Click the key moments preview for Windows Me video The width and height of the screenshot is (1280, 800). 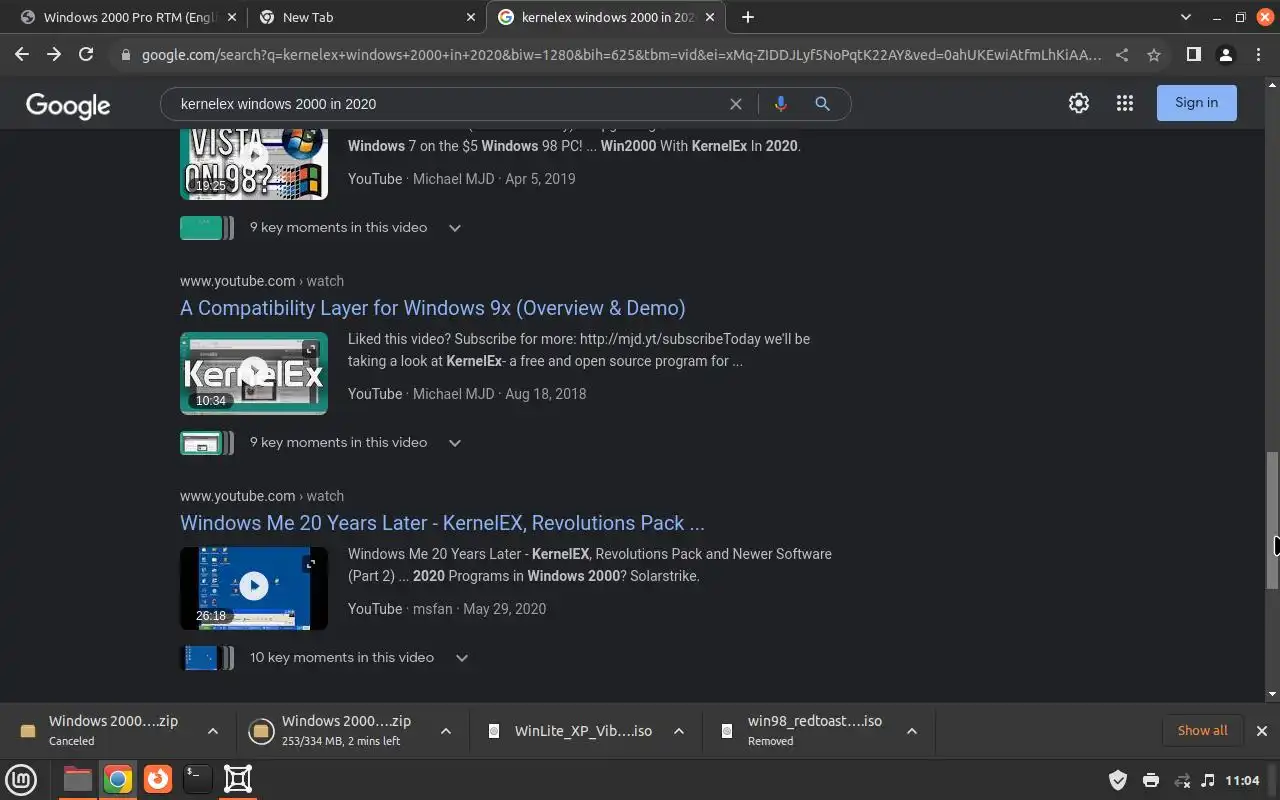click(x=206, y=658)
